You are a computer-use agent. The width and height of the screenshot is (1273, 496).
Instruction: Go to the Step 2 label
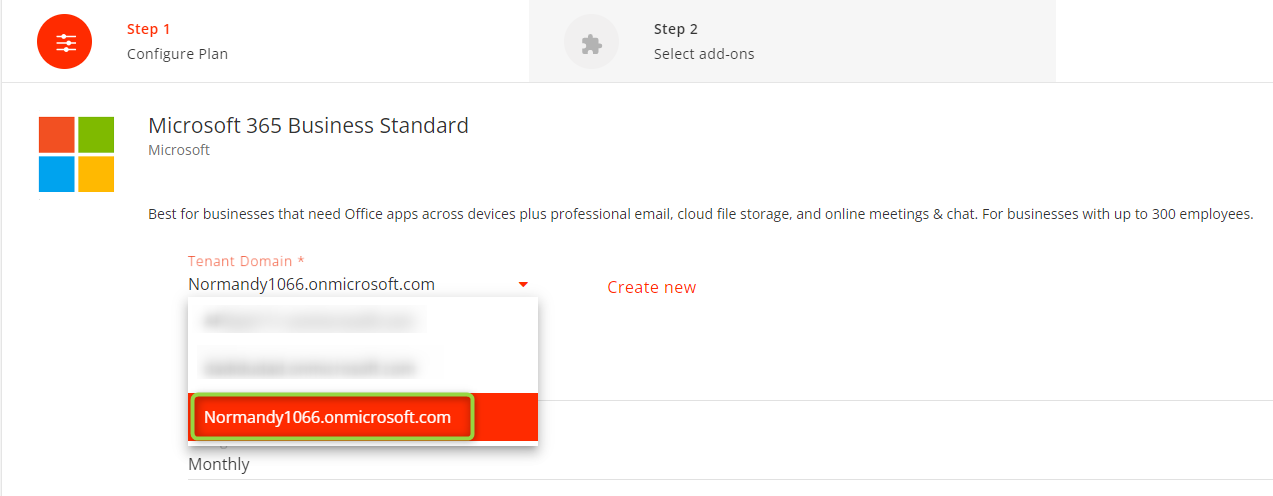[676, 29]
